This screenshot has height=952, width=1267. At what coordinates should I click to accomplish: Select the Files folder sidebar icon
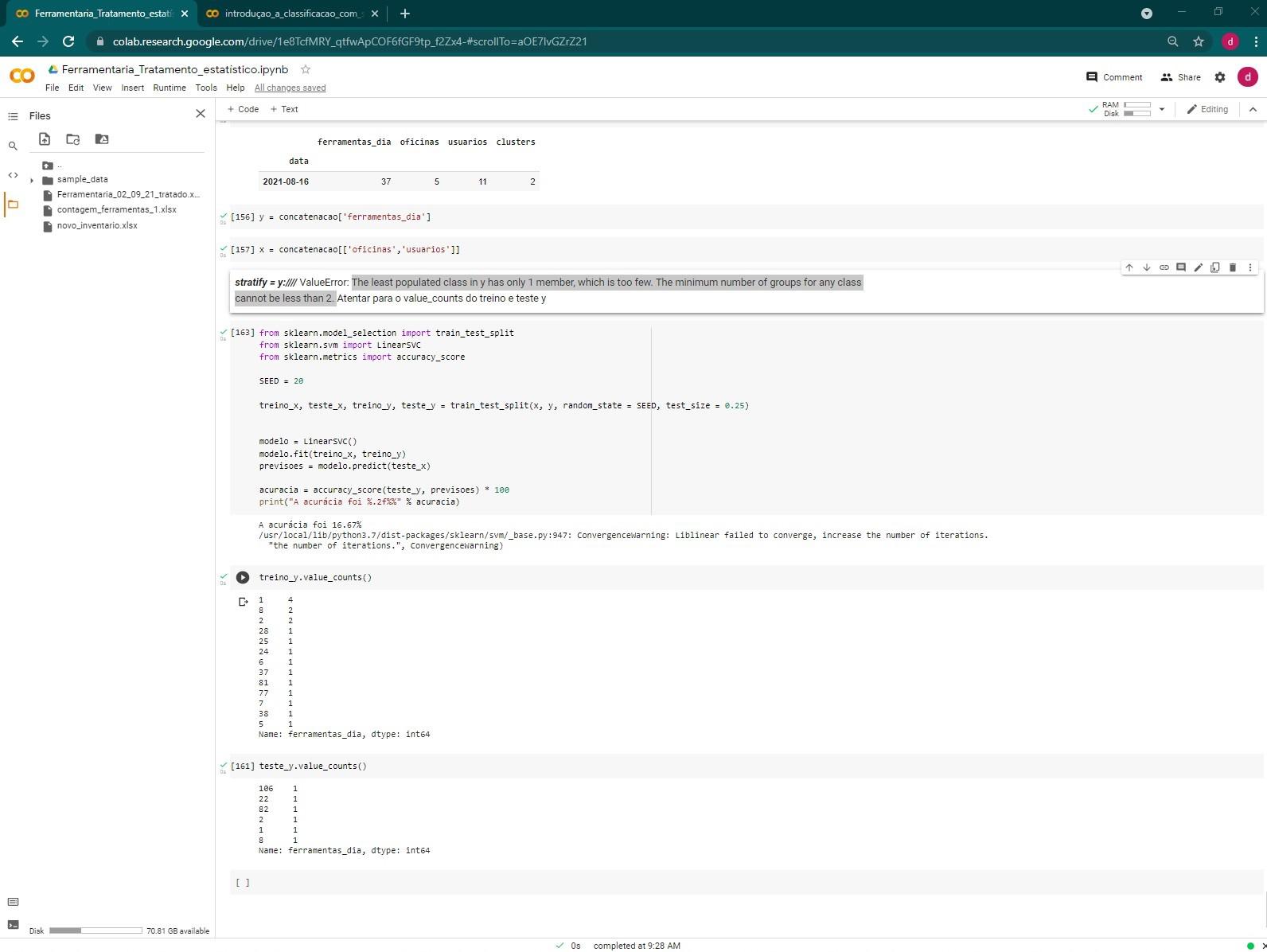point(13,205)
